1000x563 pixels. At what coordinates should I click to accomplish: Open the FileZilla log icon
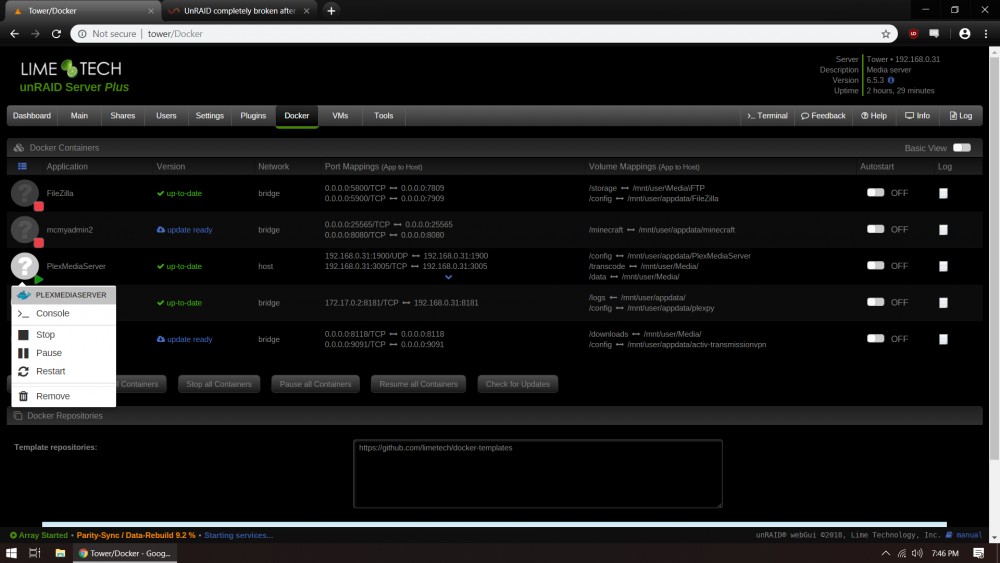[x=943, y=193]
